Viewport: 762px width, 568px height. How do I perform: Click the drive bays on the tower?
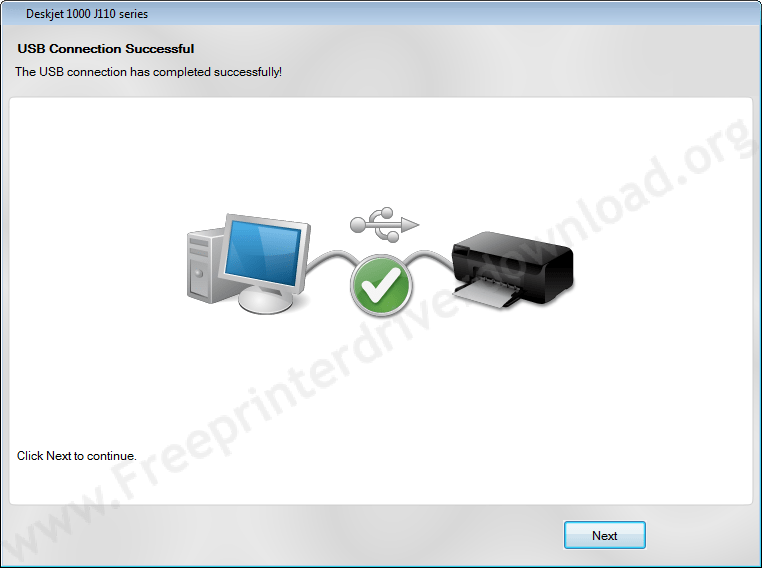coord(199,248)
